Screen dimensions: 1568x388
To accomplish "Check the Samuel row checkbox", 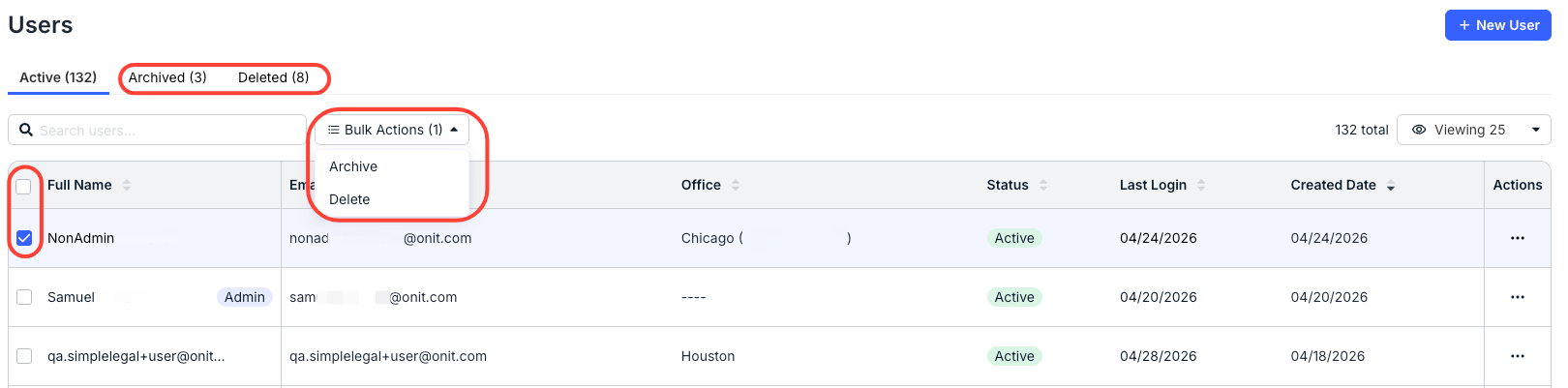I will point(24,297).
